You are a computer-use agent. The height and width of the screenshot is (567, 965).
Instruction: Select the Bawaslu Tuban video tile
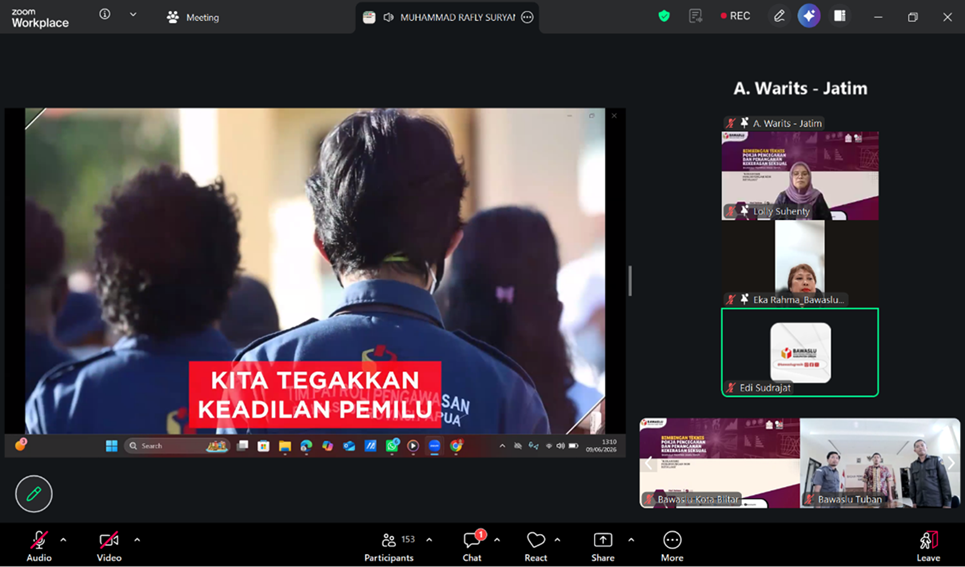click(x=880, y=463)
